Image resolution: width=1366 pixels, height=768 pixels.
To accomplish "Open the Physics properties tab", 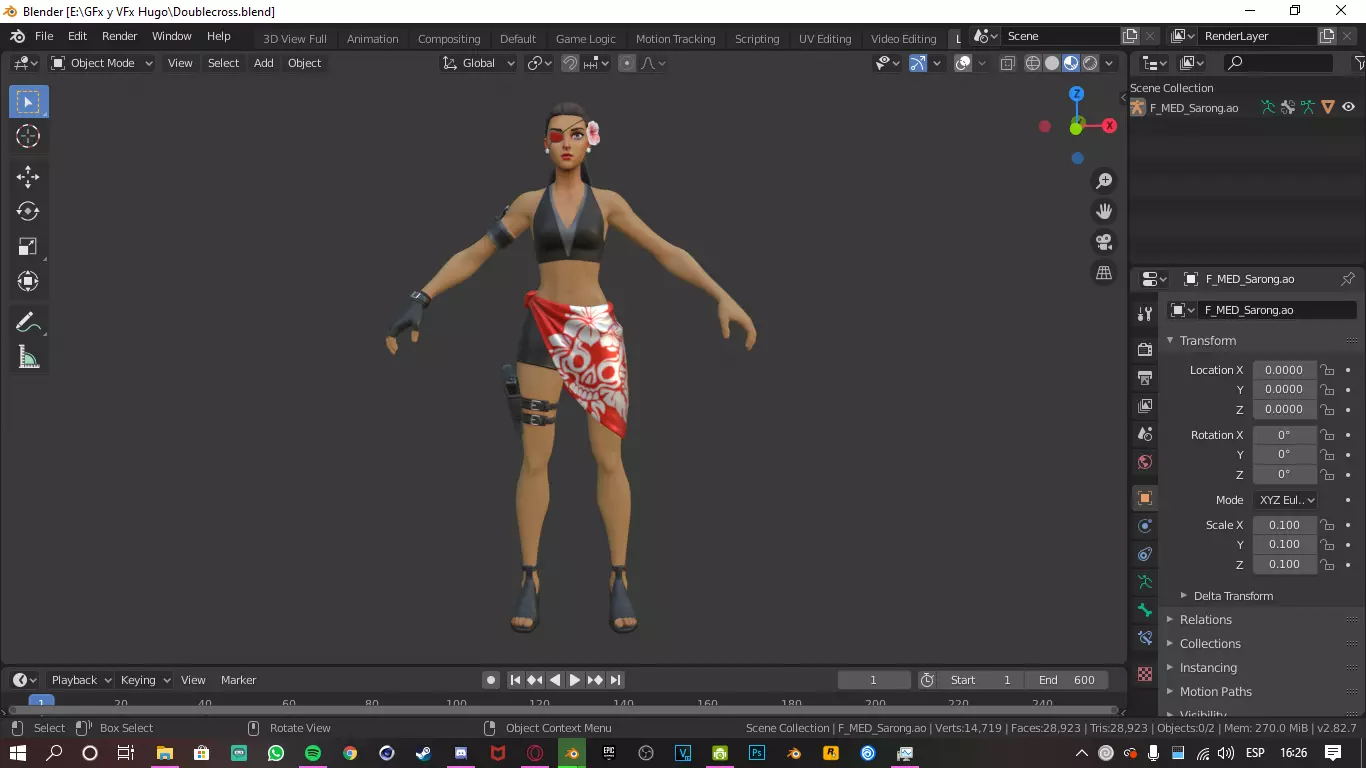I will 1145,526.
